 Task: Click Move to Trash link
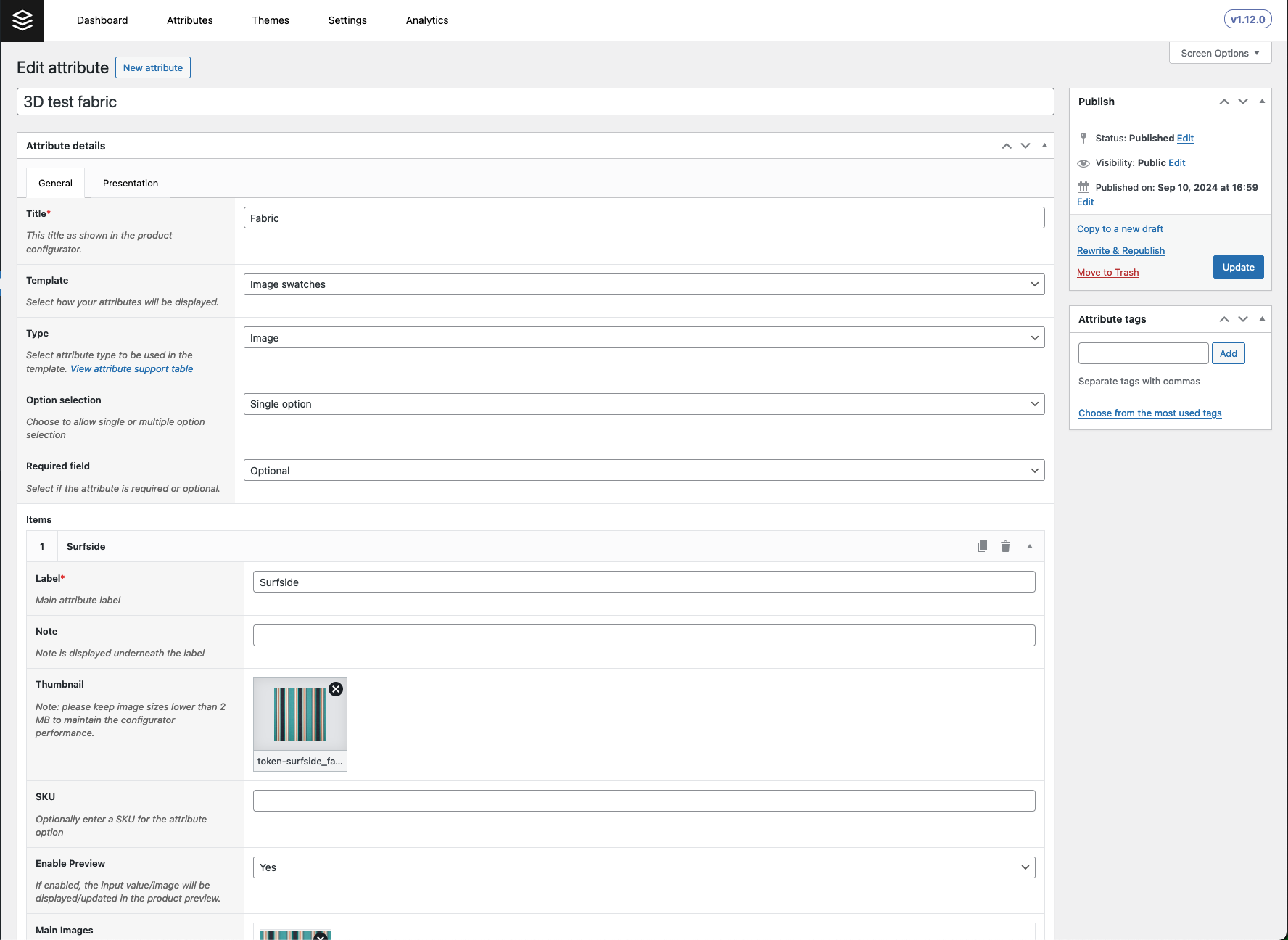1108,272
